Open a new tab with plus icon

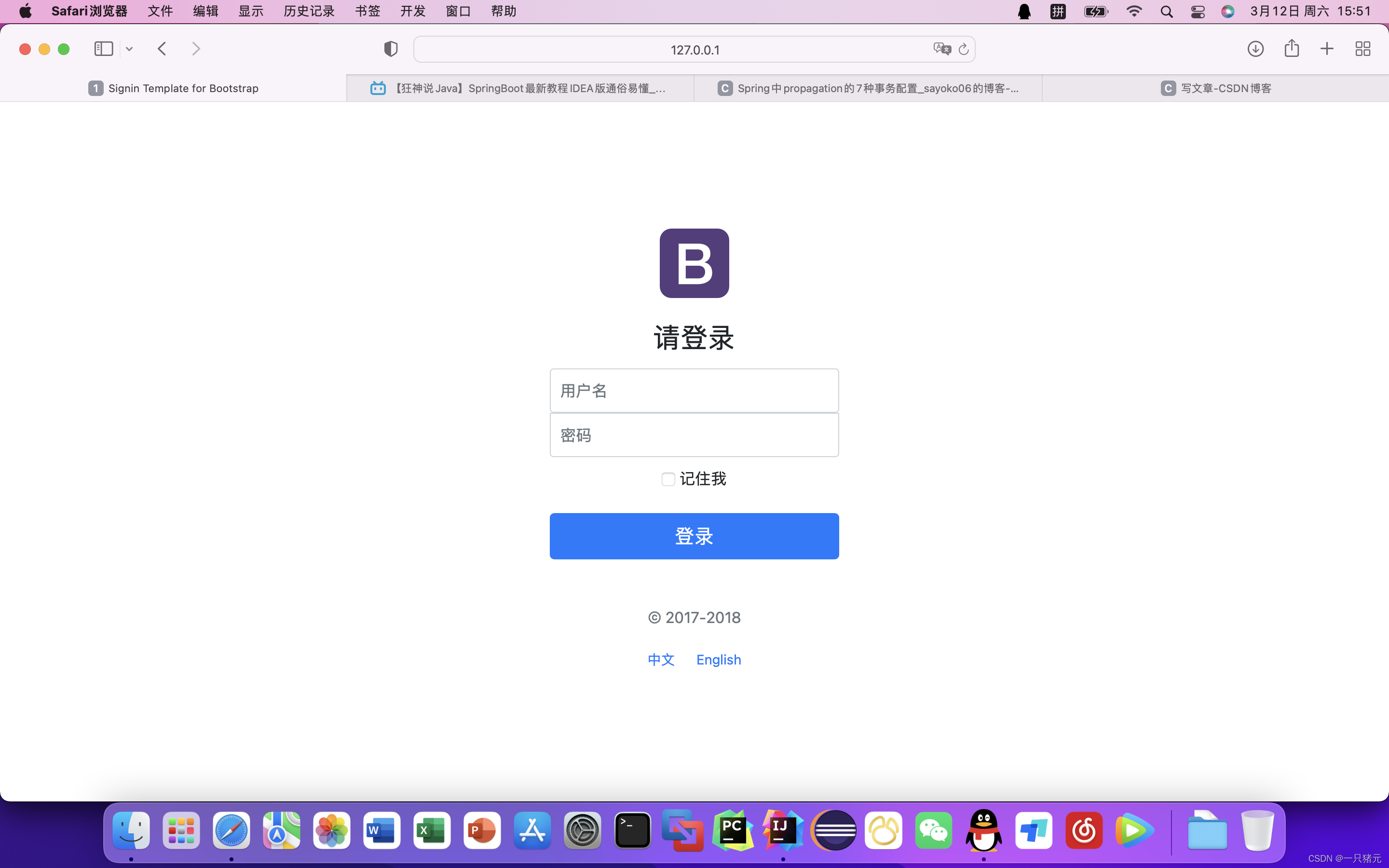(x=1327, y=49)
